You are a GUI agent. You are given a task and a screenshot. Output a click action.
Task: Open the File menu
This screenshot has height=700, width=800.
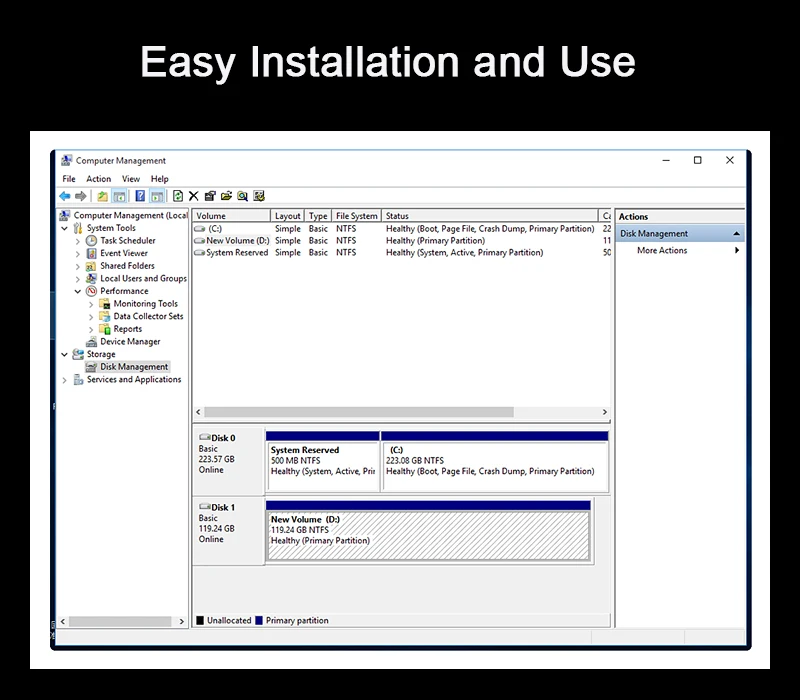pyautogui.click(x=69, y=179)
